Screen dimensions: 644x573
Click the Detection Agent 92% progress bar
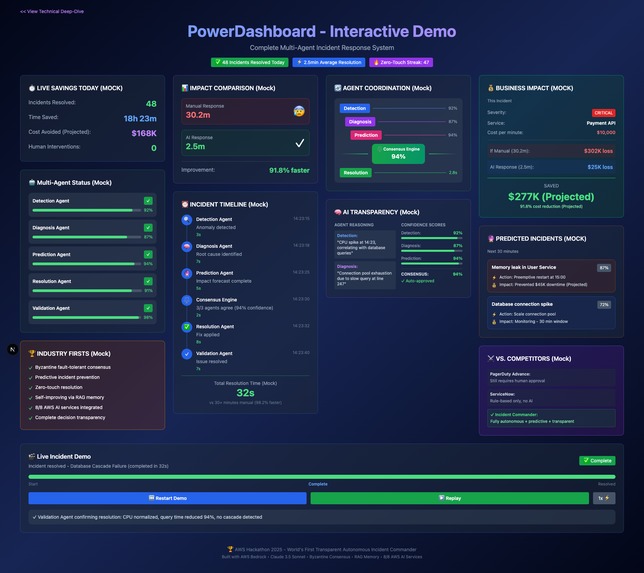pos(86,210)
